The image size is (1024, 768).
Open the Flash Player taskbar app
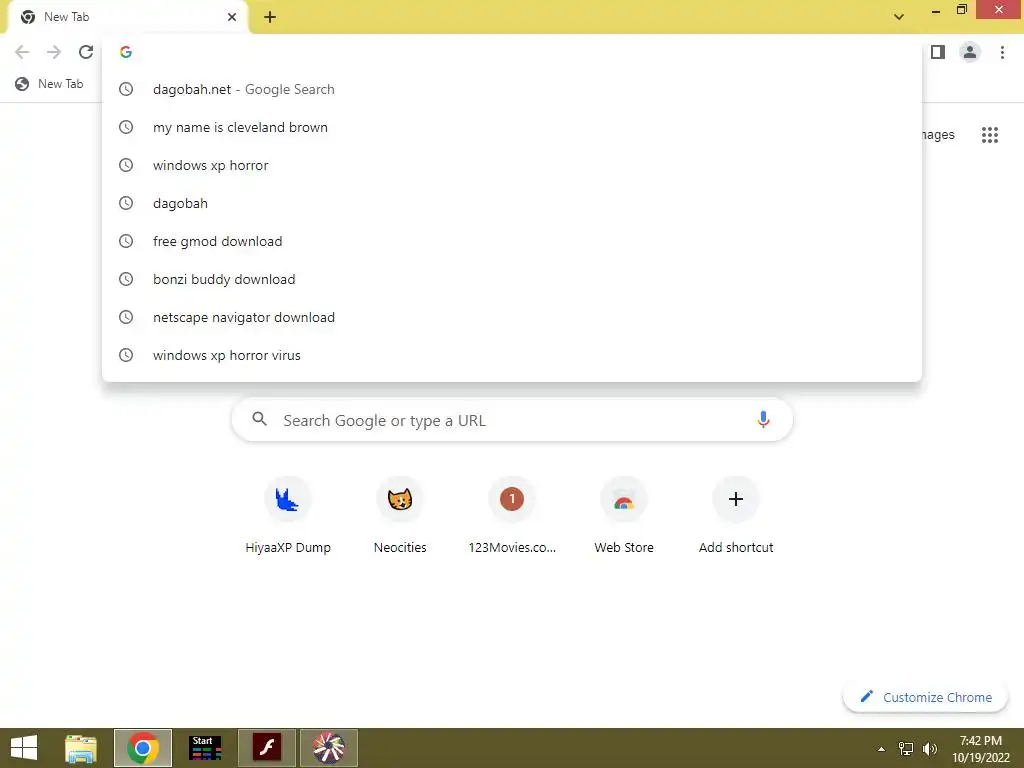[266, 748]
